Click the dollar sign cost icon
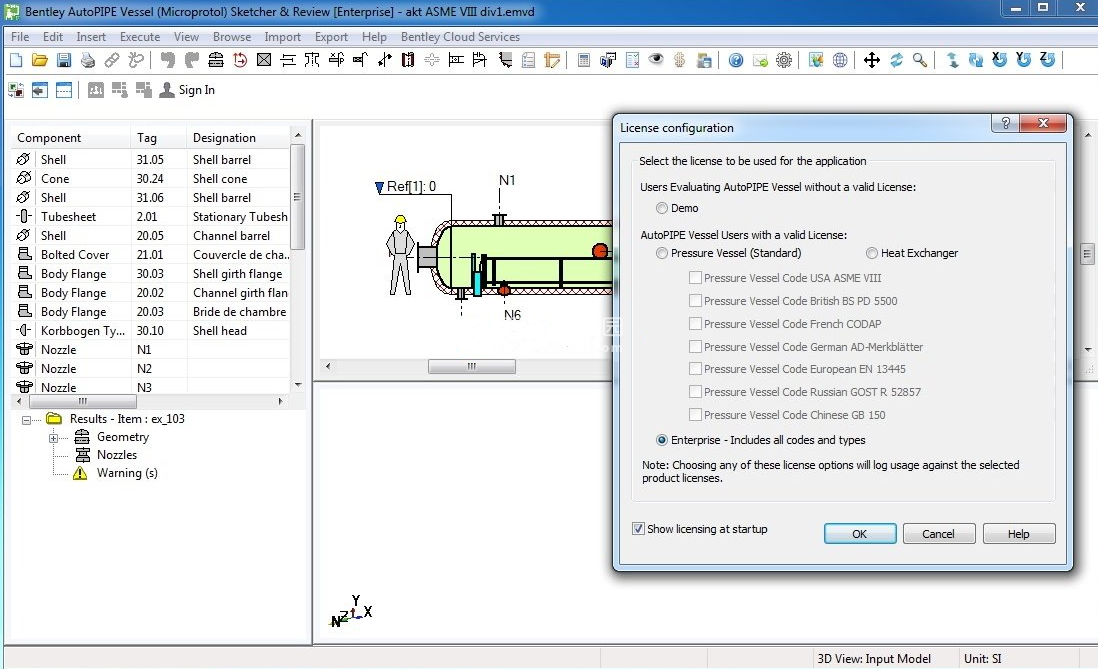The width and height of the screenshot is (1098, 669). coord(679,60)
